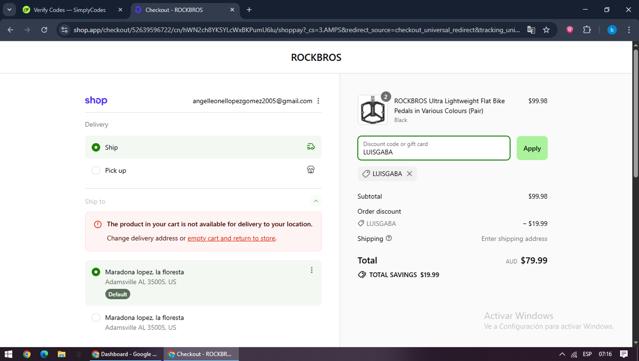Click the shipping info help icon
639x361 pixels.
coord(389,238)
